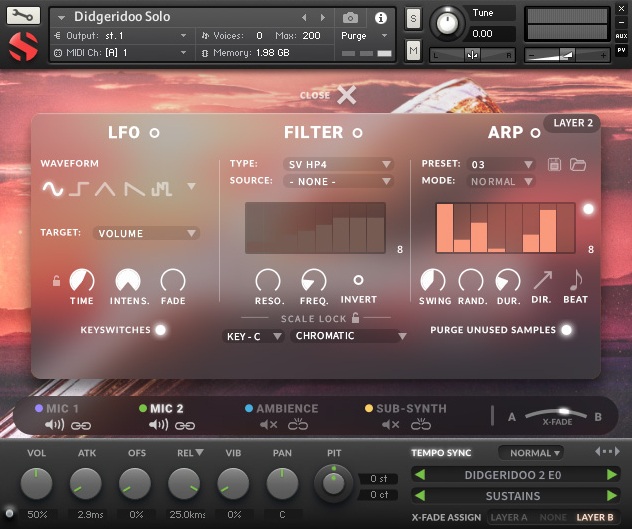Open the Tempo Sync NORMAL dropdown
The height and width of the screenshot is (529, 632).
click(531, 453)
